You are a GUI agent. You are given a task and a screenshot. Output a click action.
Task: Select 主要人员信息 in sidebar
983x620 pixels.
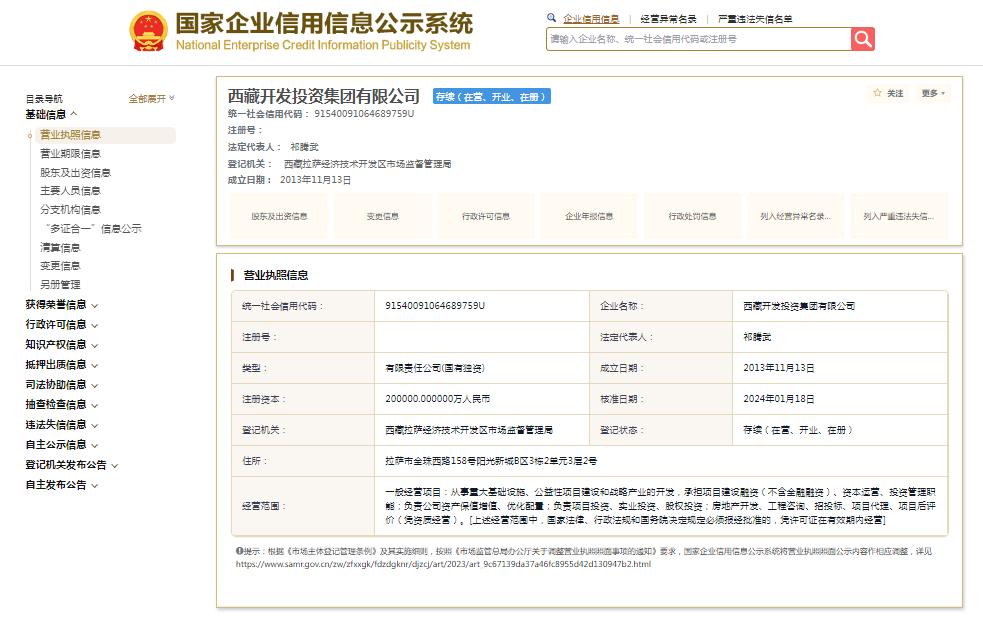pos(70,191)
